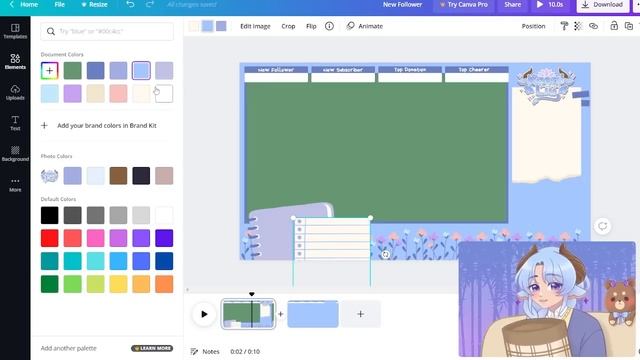Viewport: 640px width, 360px height.
Task: Click the first cream color box in toolbar
Action: 194,26
